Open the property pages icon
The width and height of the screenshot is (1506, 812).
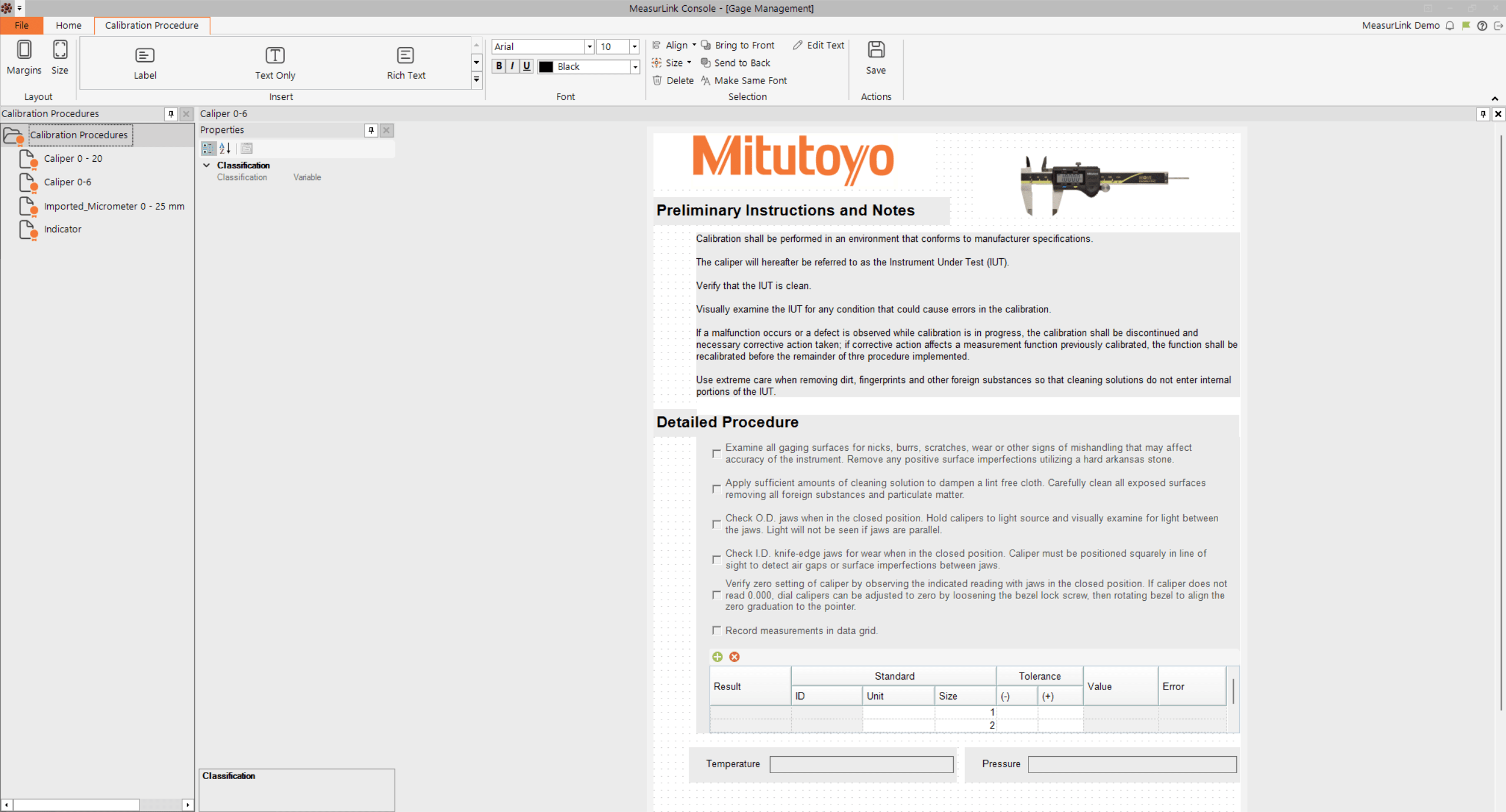tap(247, 148)
